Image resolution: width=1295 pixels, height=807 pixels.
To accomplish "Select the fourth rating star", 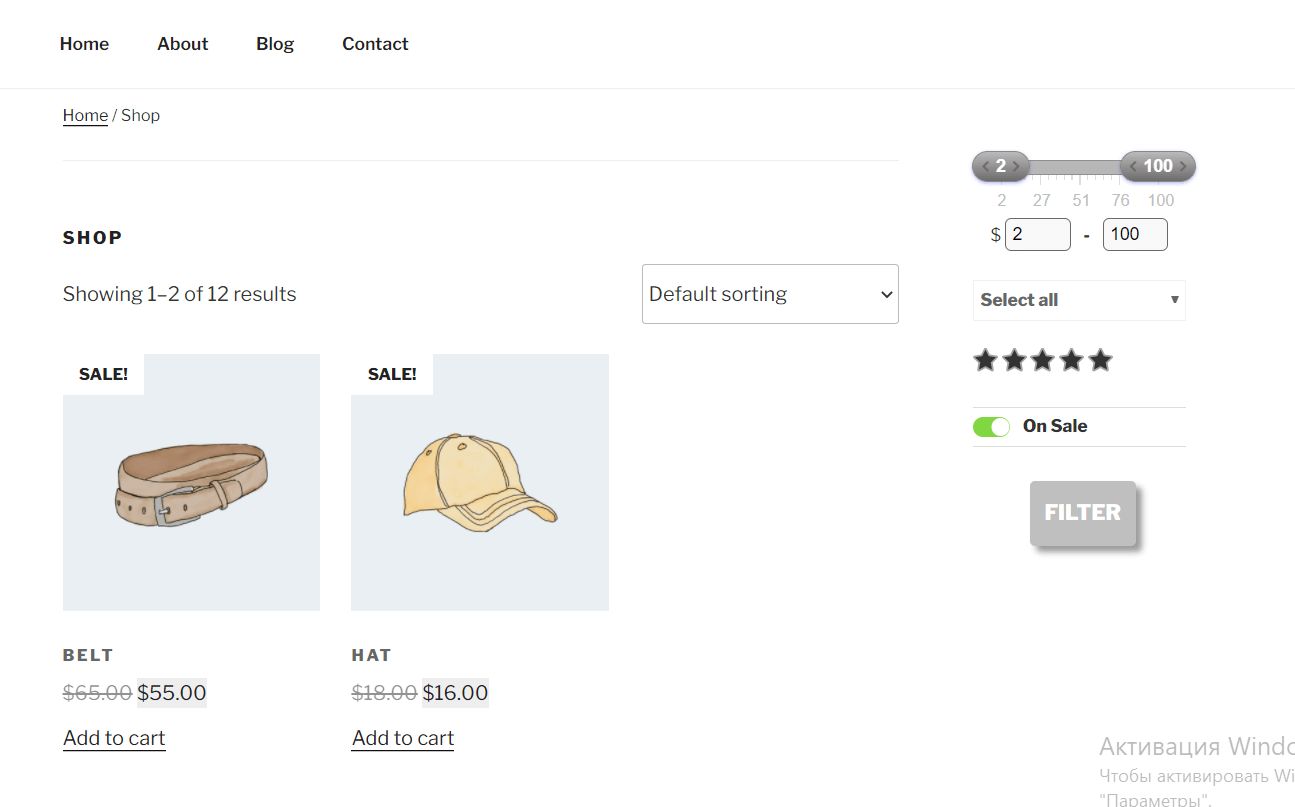I will [1072, 360].
